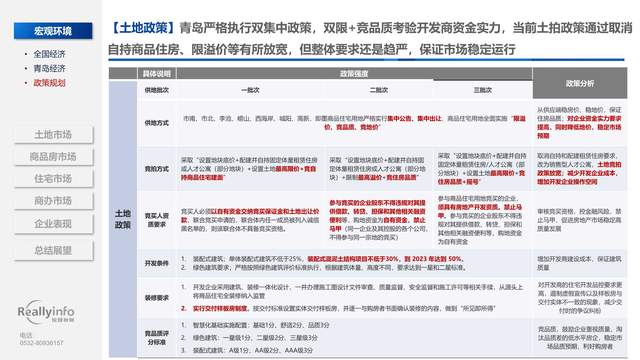Select the 具体说明 column header
640x360 pixels.
(x=156, y=74)
